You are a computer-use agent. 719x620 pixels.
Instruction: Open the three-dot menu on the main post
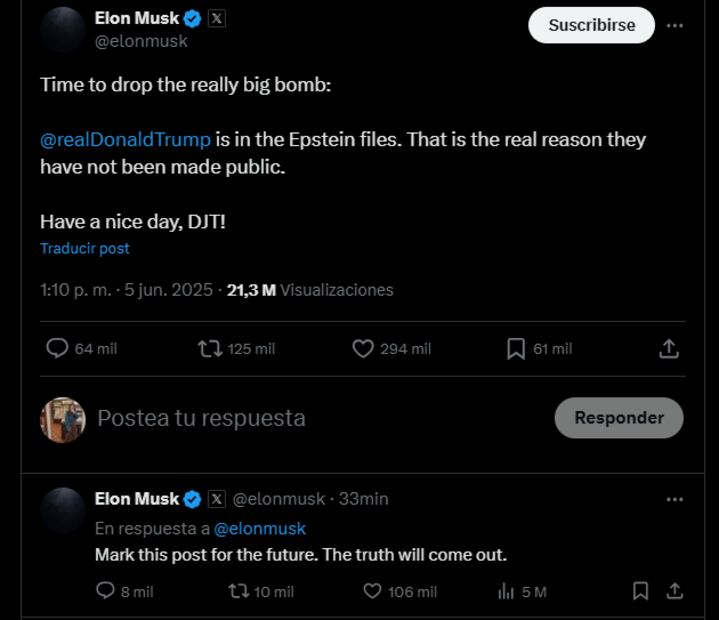(x=675, y=25)
